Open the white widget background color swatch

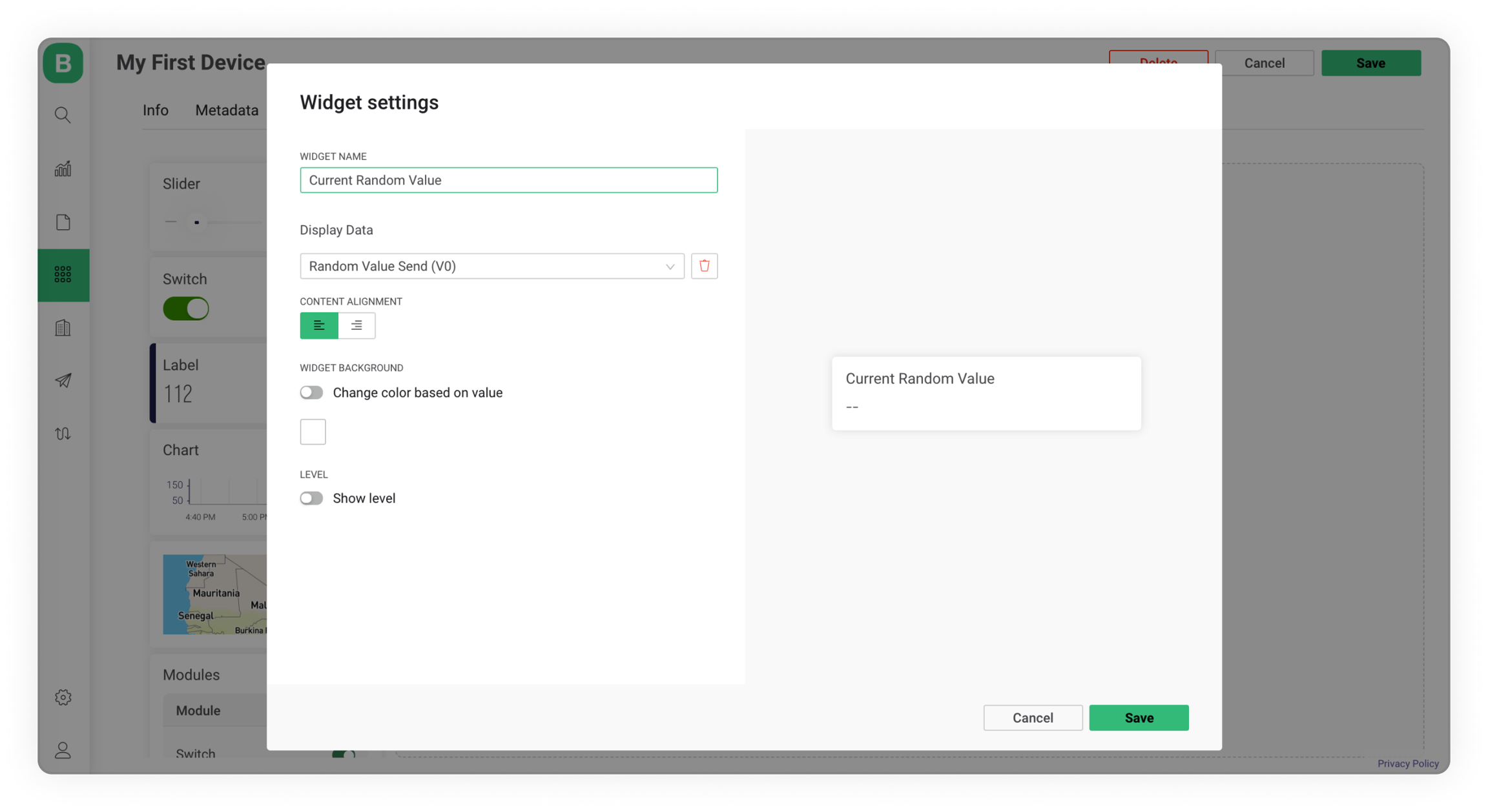(x=313, y=432)
